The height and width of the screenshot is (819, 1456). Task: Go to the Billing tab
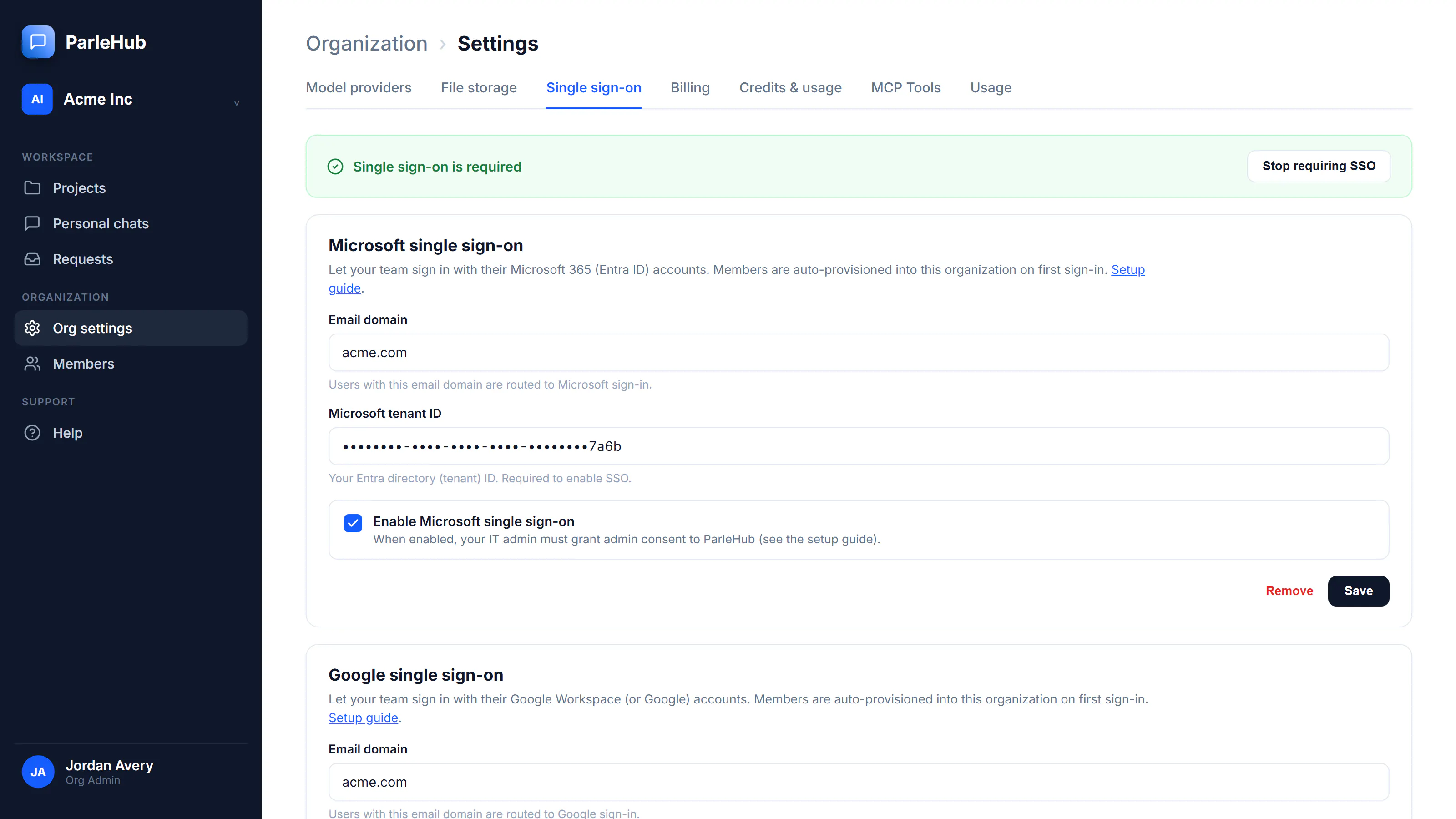coord(690,88)
